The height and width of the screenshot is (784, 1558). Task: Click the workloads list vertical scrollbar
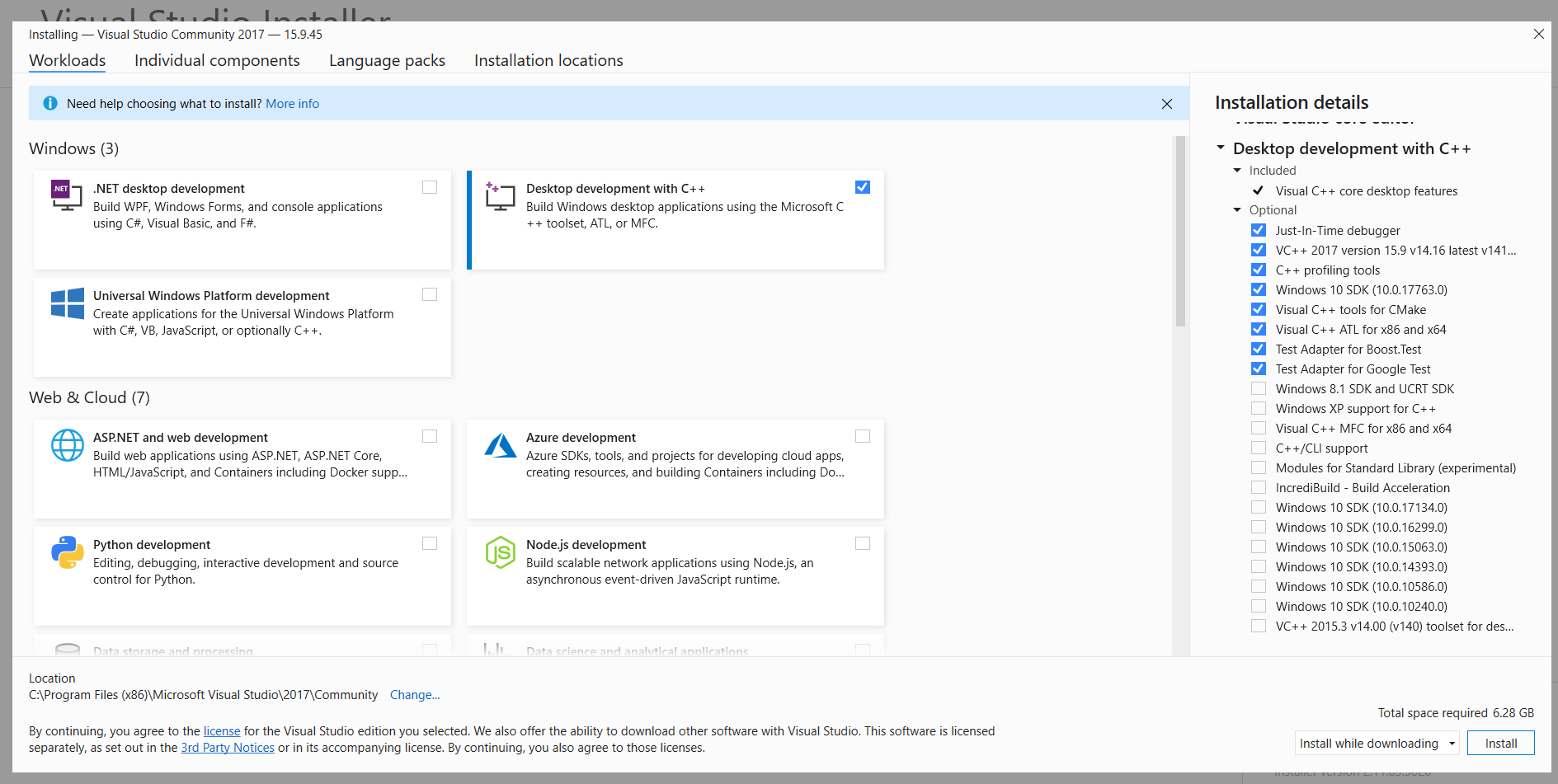(1180, 232)
